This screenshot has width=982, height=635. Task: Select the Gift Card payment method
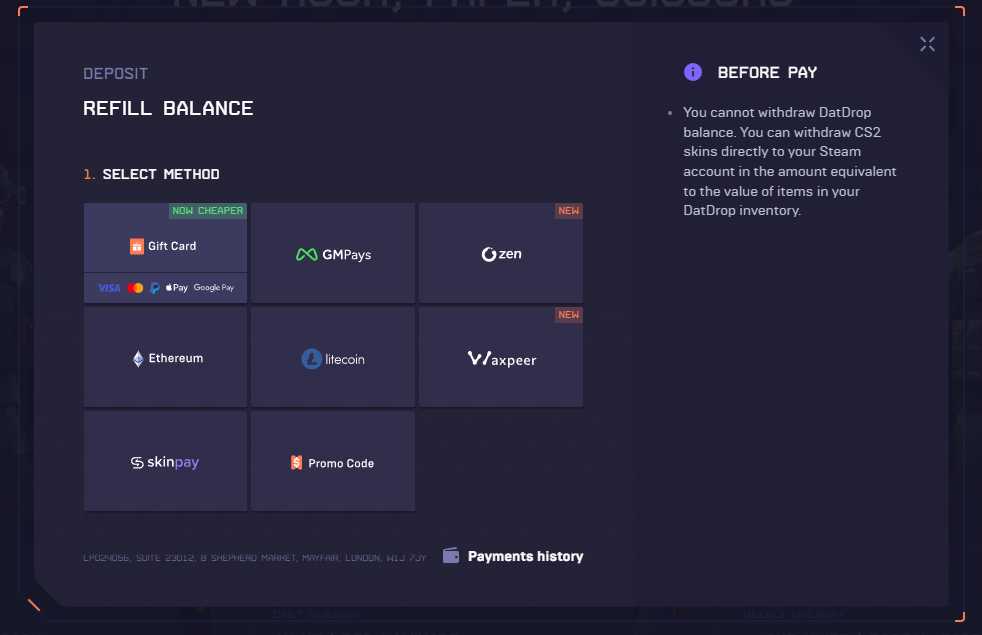165,252
